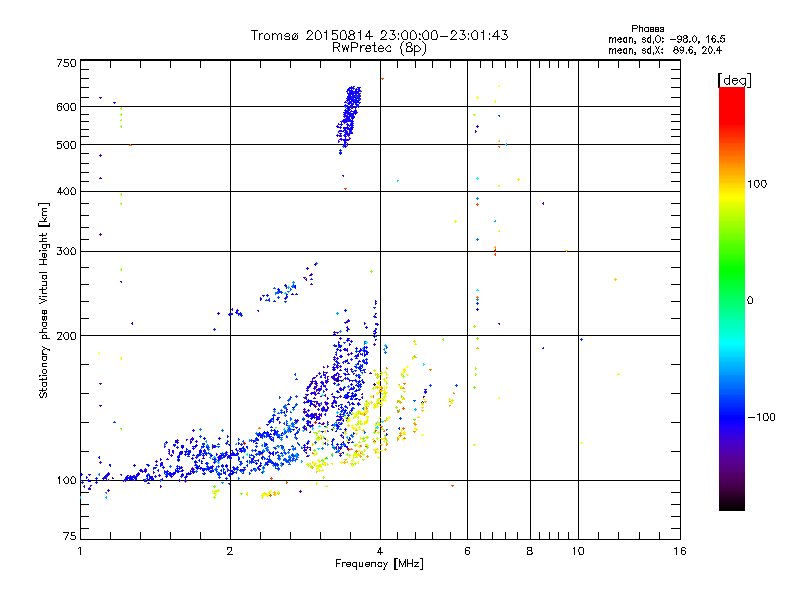Click the green middle of the phase colorbar
Viewport: 800px width, 600px height.
click(732, 276)
